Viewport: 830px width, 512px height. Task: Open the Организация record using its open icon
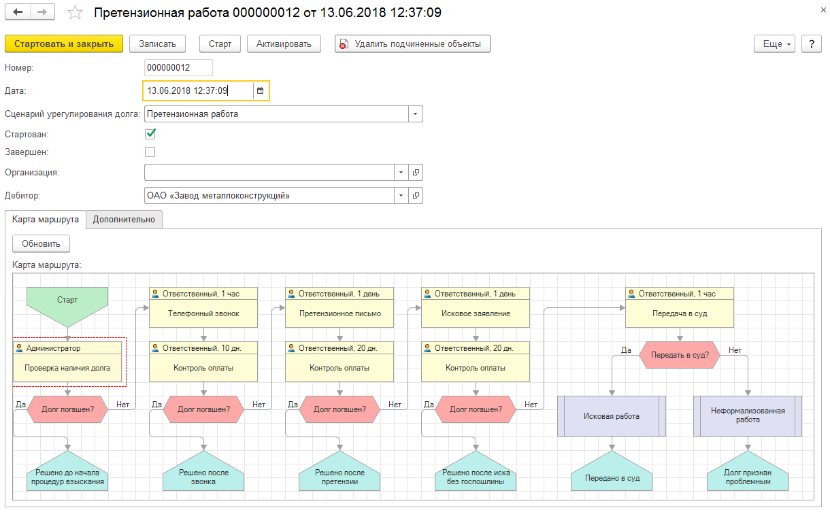(417, 172)
